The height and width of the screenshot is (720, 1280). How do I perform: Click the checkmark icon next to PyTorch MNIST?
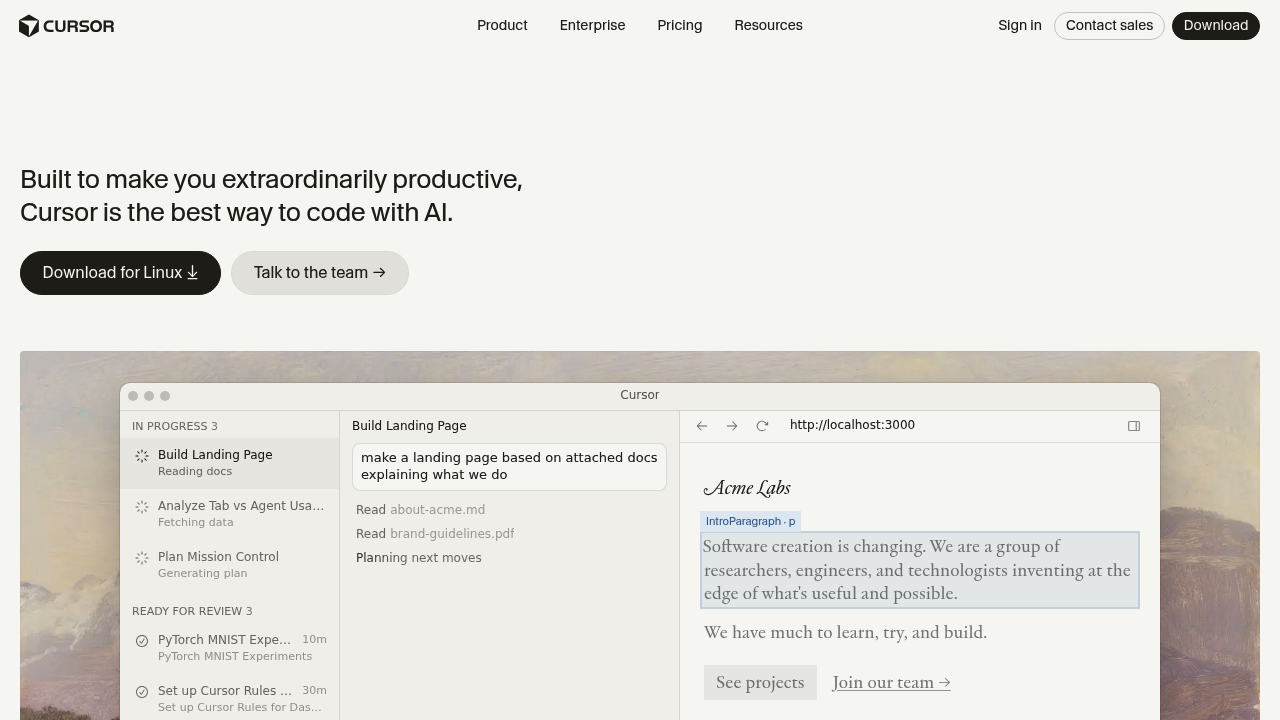click(x=142, y=641)
